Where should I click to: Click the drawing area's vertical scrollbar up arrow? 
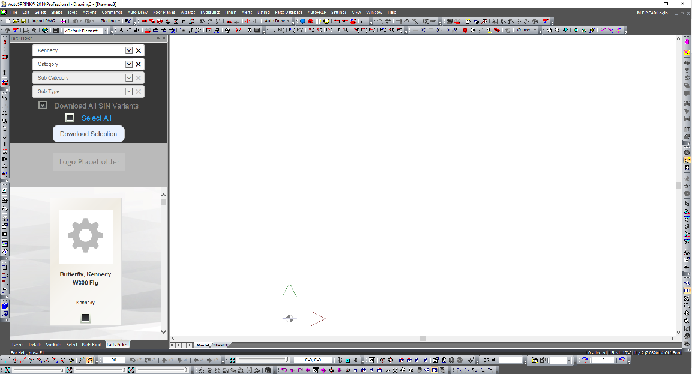tap(679, 39)
